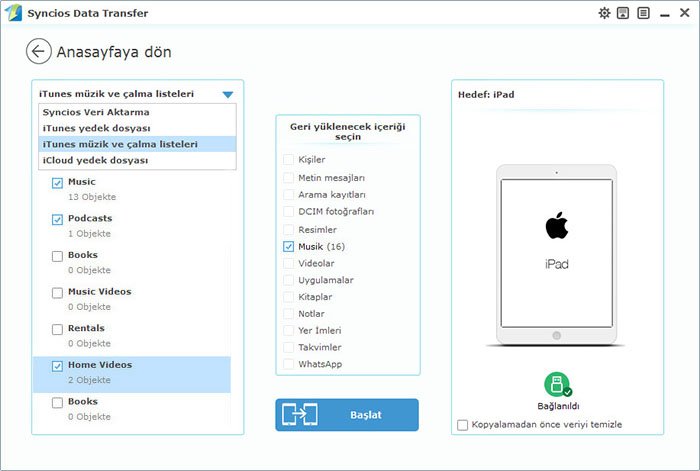The image size is (700, 471).
Task: Click the Bağlanıldı status text
Action: coord(558,406)
